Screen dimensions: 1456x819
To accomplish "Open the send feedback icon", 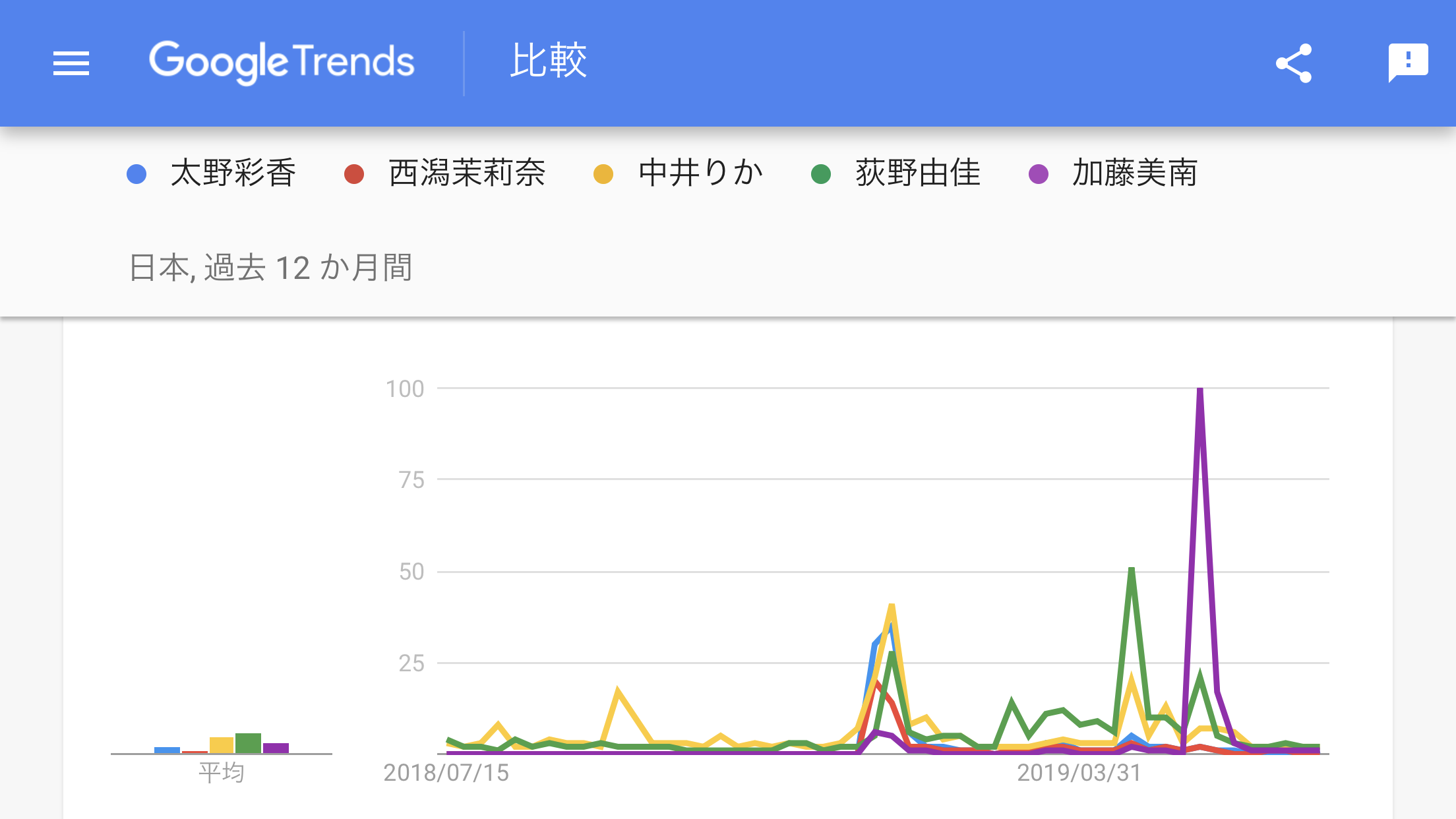I will [1408, 63].
